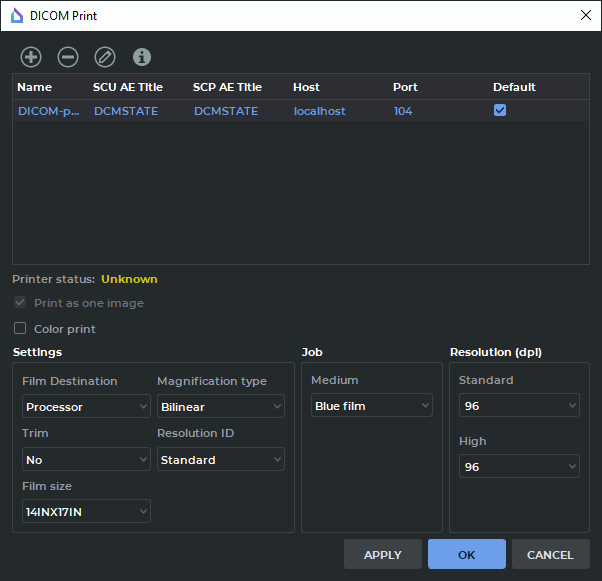Click the Unknown printer status text
602x581 pixels.
129,279
